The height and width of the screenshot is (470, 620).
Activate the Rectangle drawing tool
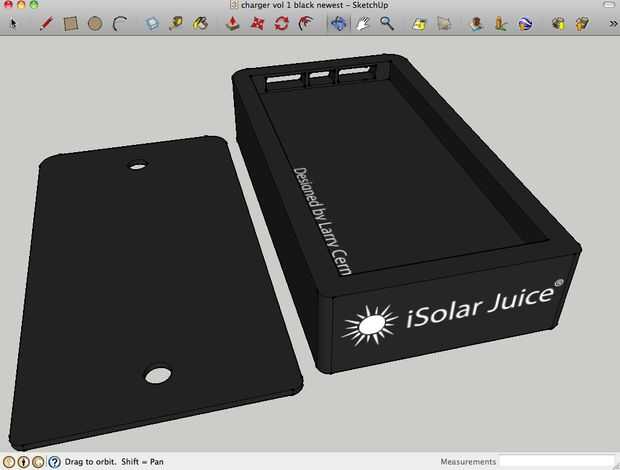coord(71,24)
